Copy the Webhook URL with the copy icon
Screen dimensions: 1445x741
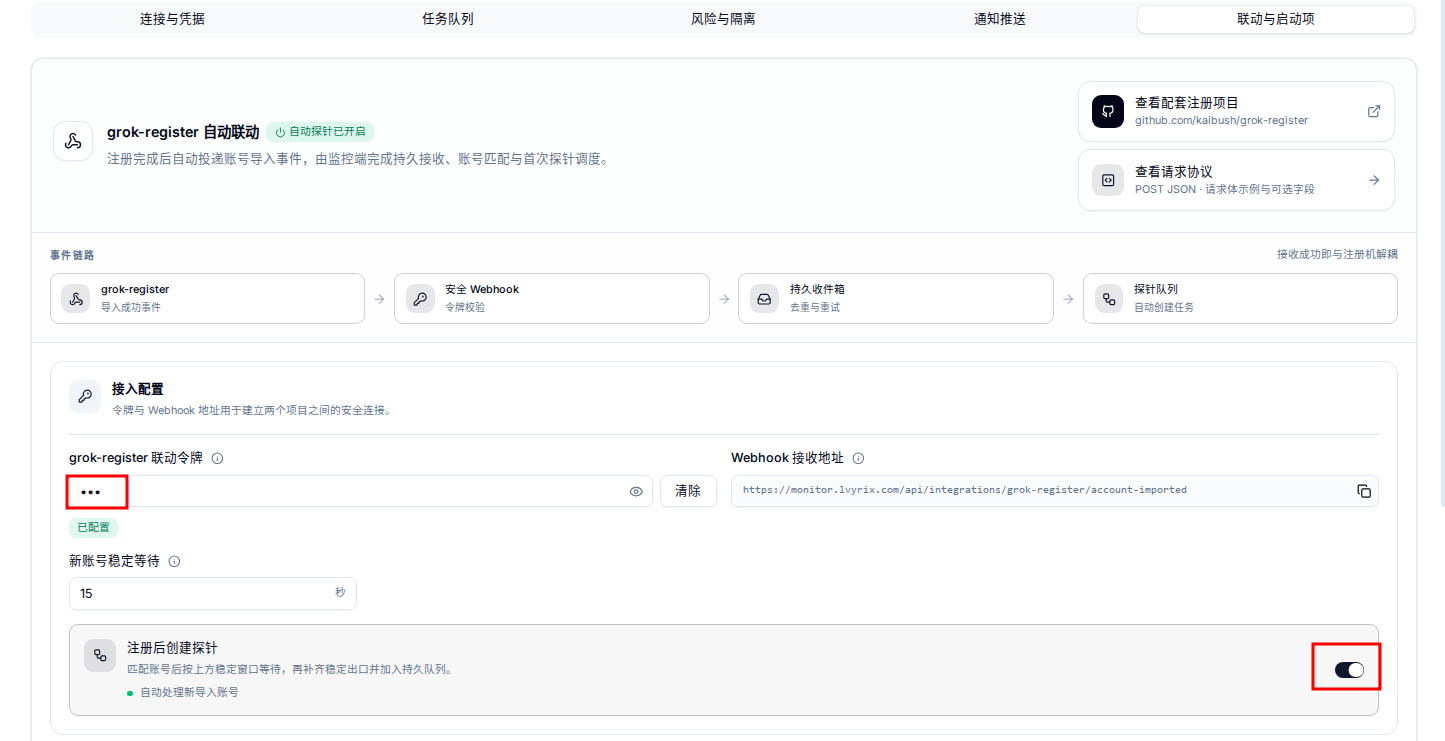click(x=1364, y=491)
